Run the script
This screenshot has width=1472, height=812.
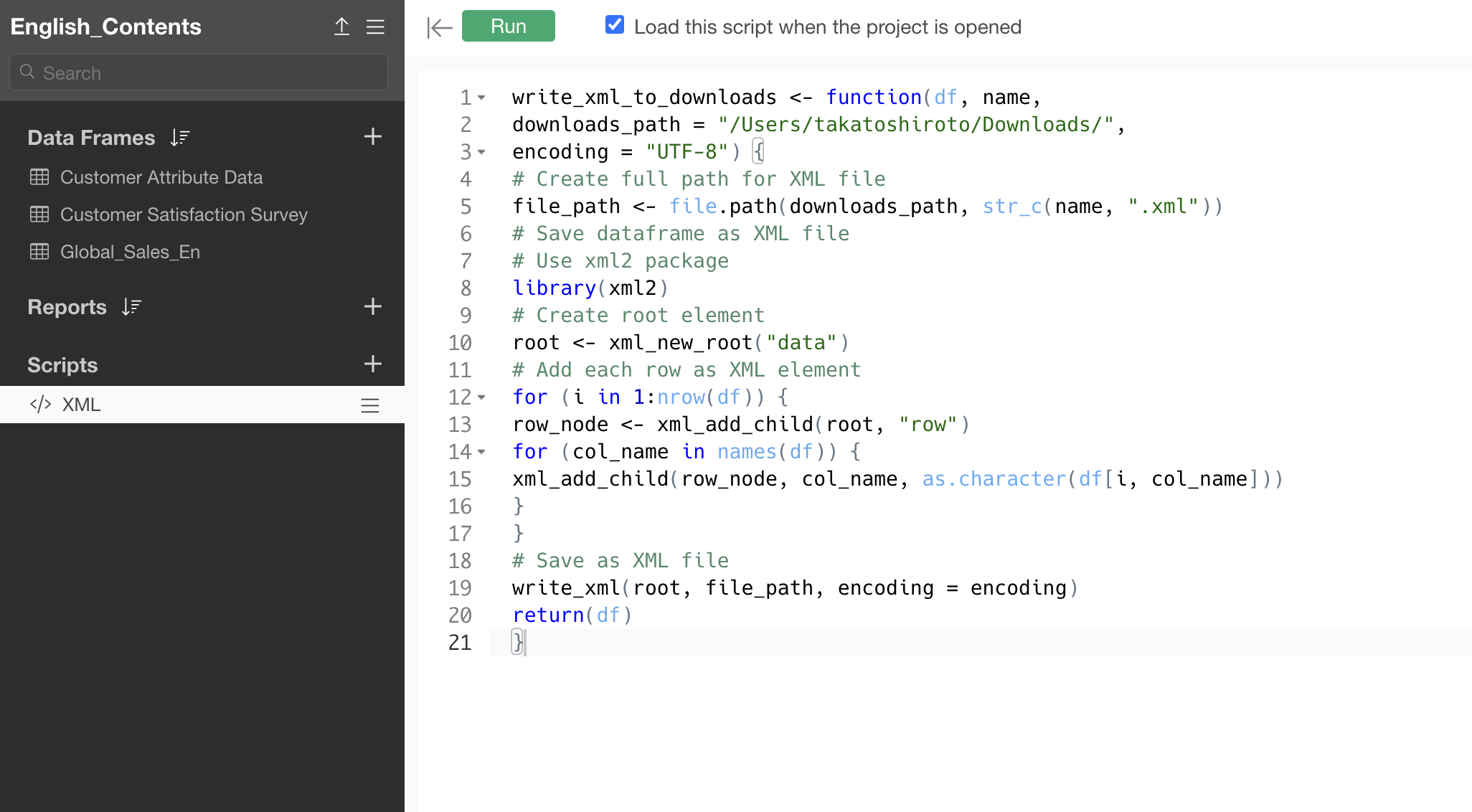coord(508,27)
